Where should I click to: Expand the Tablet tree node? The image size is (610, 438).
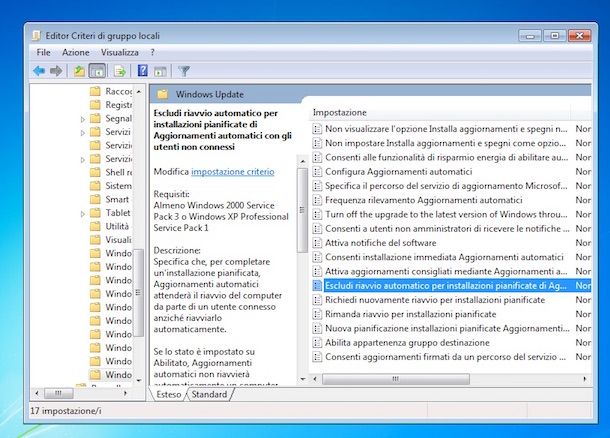point(82,214)
